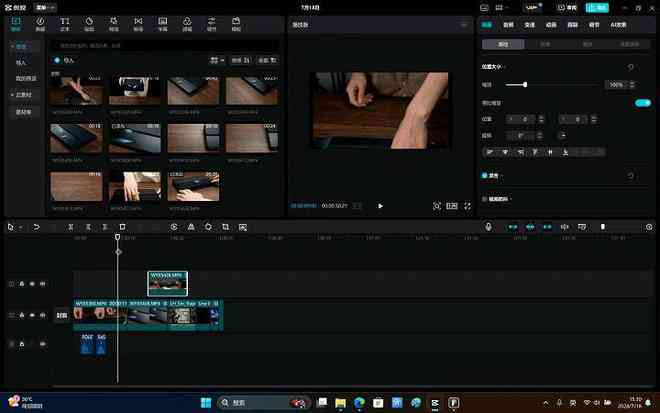Image resolution: width=660 pixels, height=413 pixels.
Task: Open File Explorer from the taskbar
Action: [341, 403]
